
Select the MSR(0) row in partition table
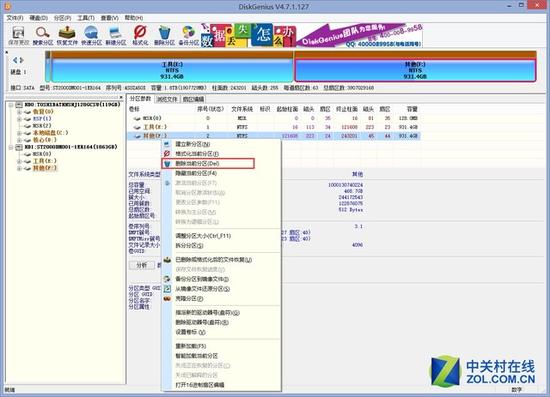pyautogui.click(x=274, y=118)
